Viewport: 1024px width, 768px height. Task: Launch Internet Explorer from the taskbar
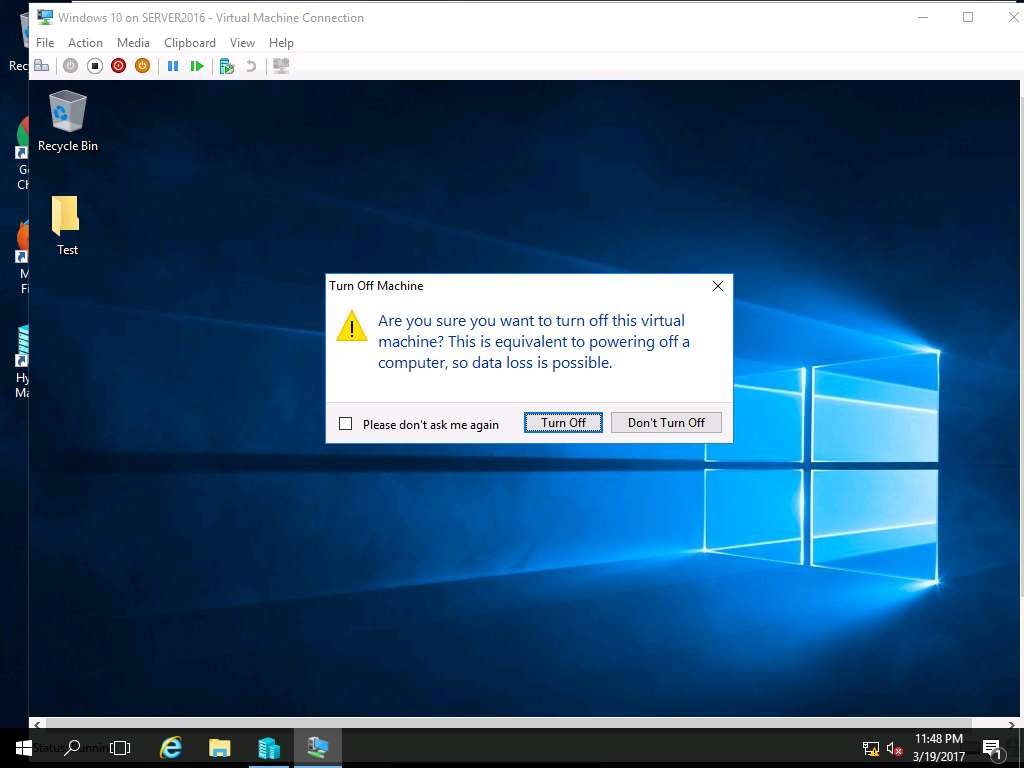pos(171,748)
